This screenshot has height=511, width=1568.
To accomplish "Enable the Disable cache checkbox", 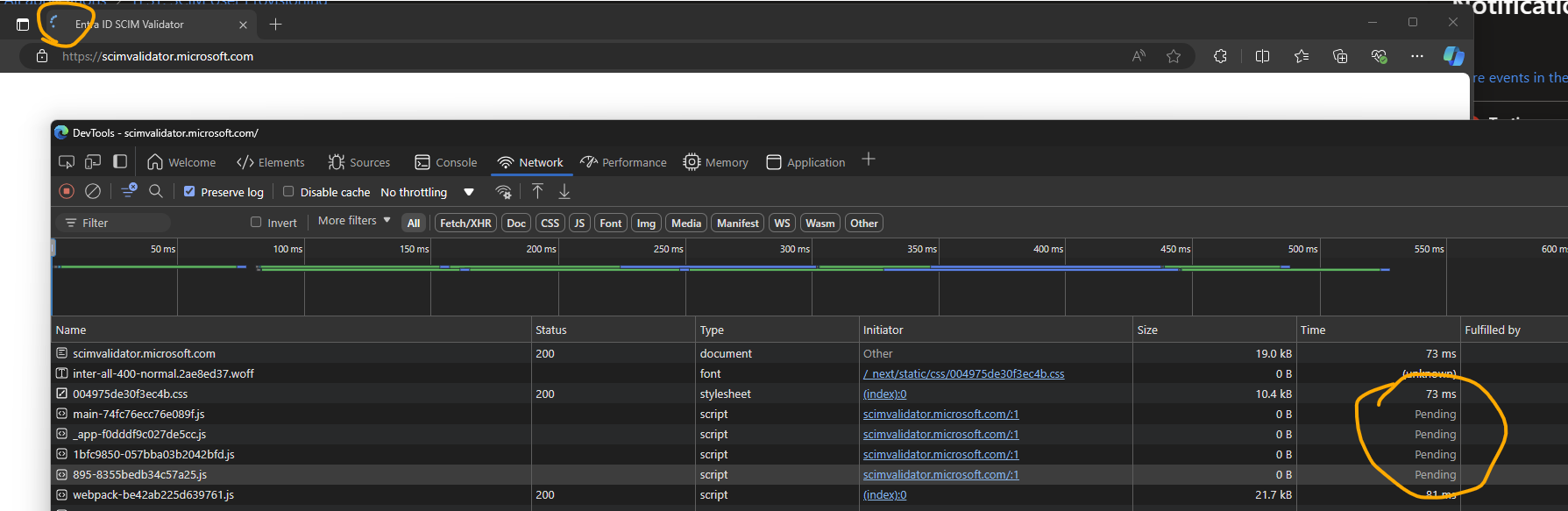I will pos(288,191).
